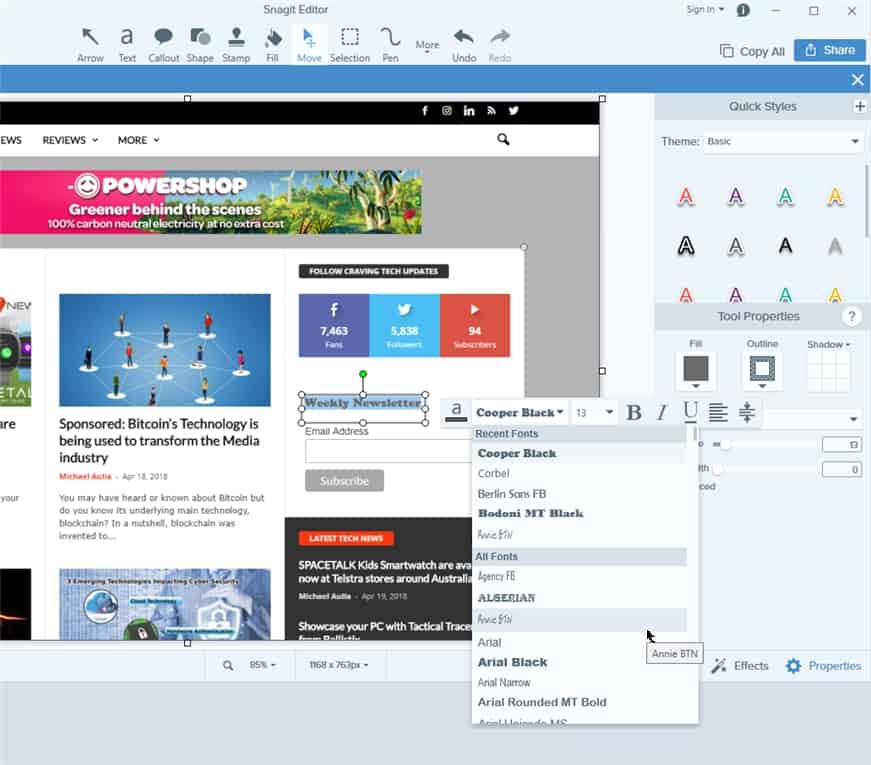Click the Subscribe button on the webpage
The height and width of the screenshot is (765, 871).
(344, 481)
